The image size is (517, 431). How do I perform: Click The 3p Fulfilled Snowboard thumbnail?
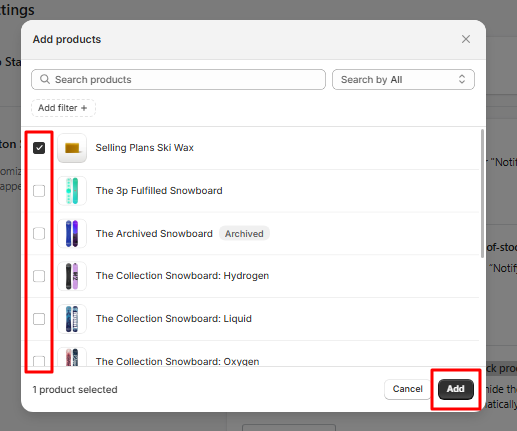(x=72, y=191)
